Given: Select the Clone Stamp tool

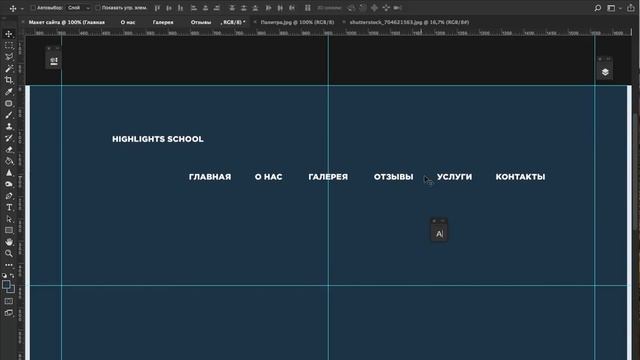Looking at the screenshot, I should pyautogui.click(x=9, y=127).
